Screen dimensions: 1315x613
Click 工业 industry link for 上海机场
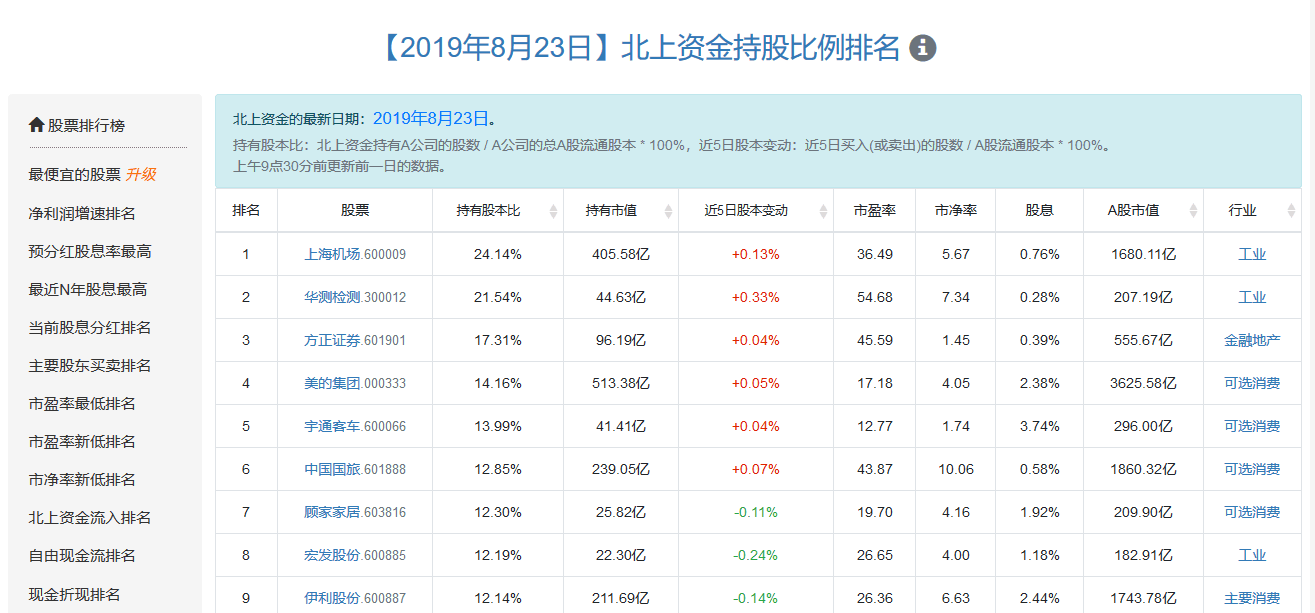pos(1252,254)
